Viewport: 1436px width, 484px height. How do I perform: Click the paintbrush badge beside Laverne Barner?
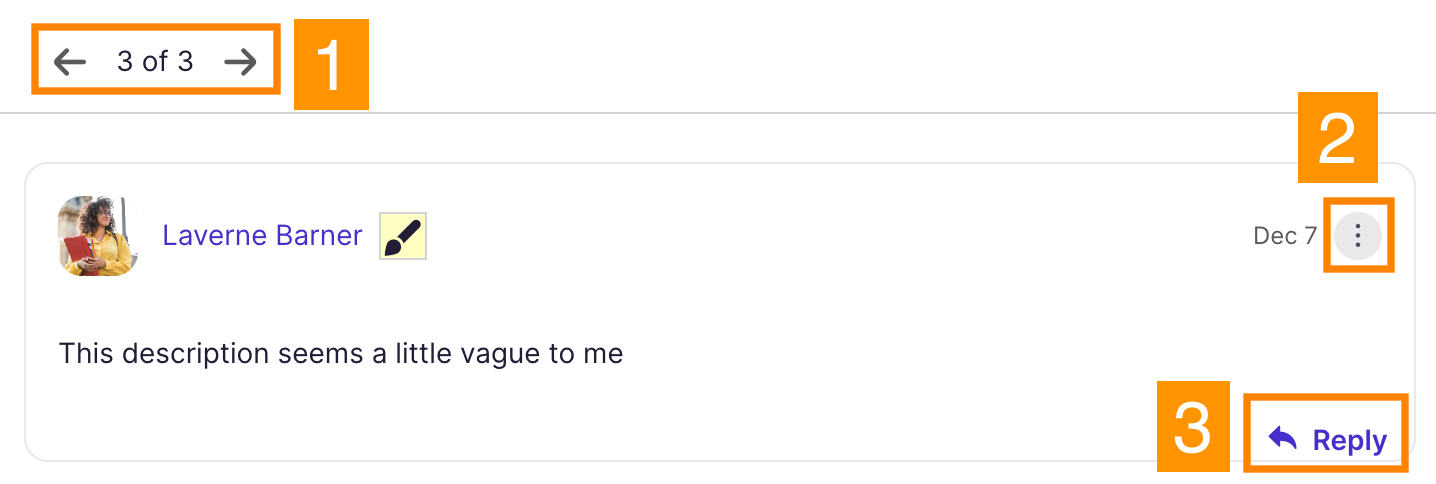coord(403,236)
